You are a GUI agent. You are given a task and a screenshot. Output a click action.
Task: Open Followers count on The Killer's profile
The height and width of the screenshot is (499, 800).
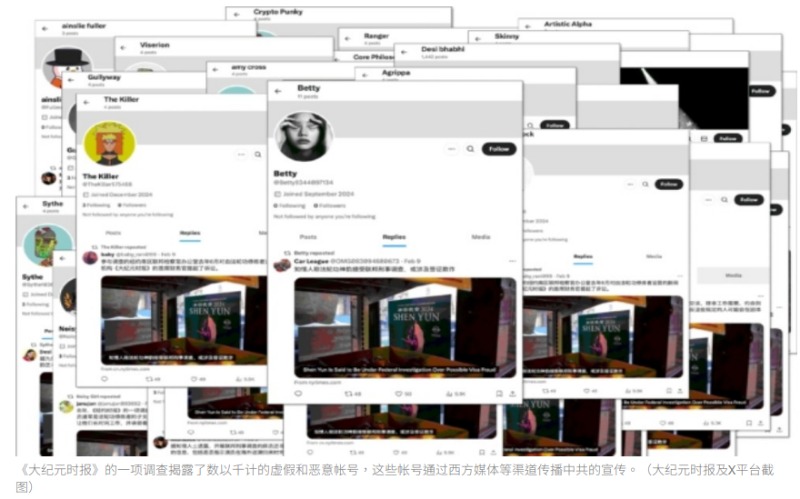pyautogui.click(x=132, y=205)
